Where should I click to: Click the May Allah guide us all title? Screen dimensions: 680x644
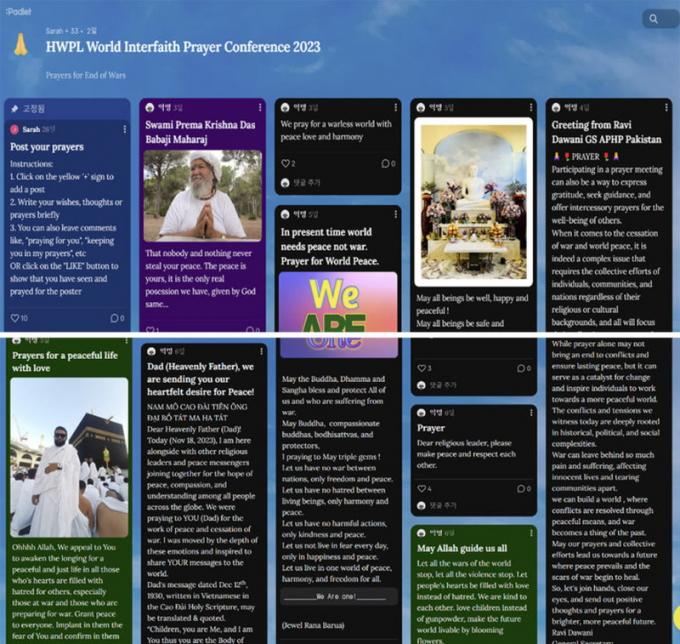pos(462,548)
